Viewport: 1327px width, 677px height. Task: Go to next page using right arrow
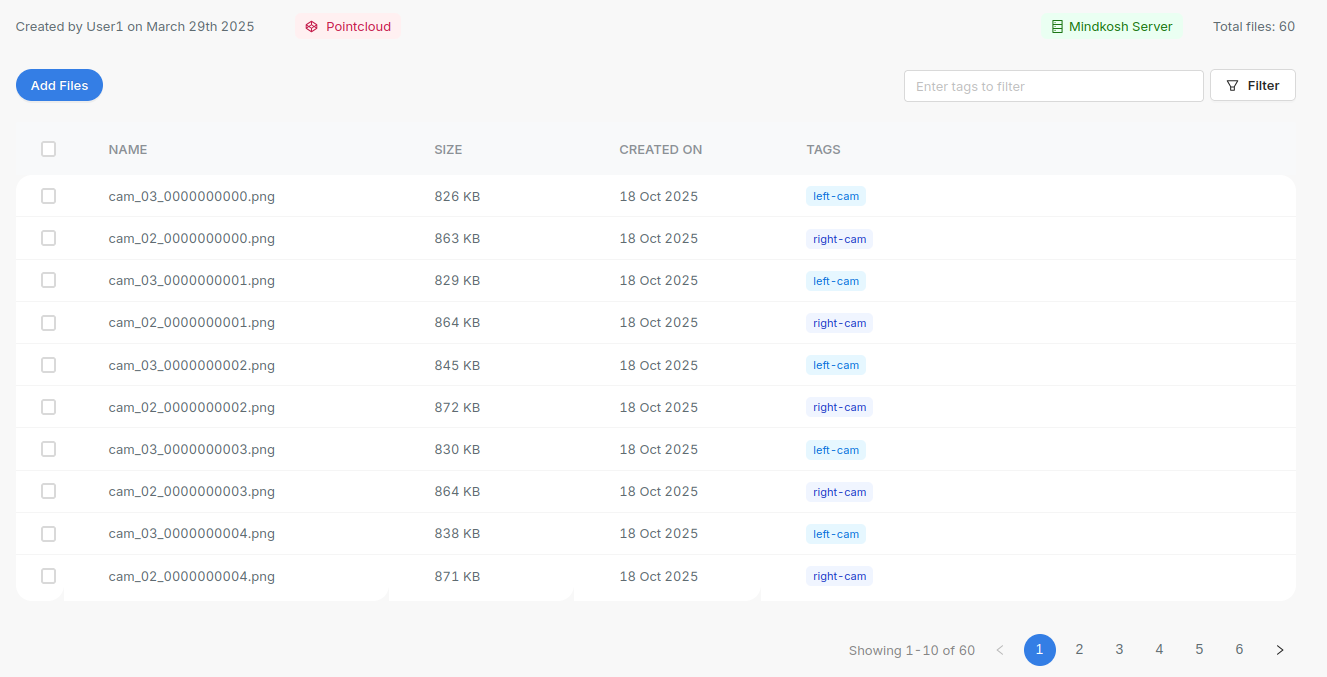pos(1279,650)
